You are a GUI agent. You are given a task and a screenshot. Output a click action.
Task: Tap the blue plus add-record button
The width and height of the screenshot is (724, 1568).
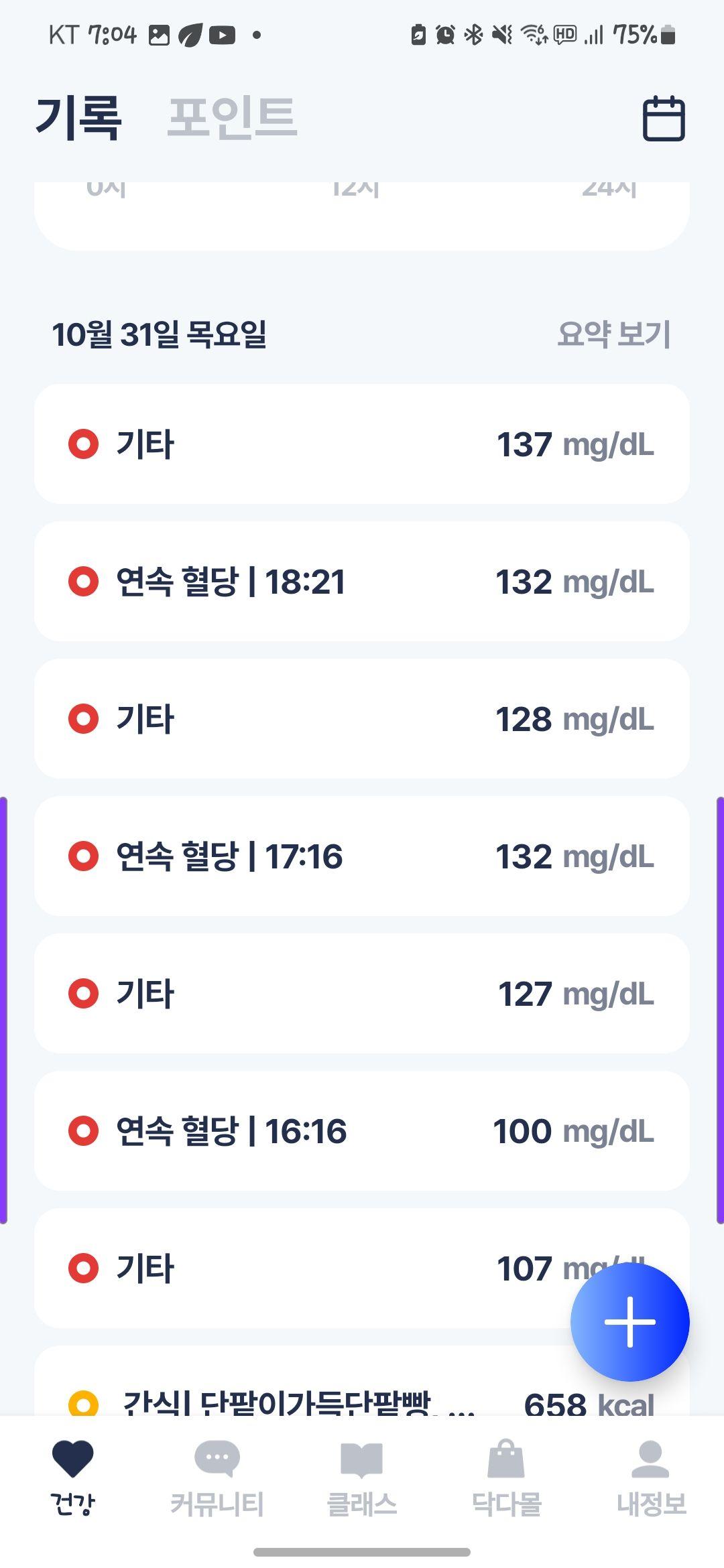(x=629, y=1321)
